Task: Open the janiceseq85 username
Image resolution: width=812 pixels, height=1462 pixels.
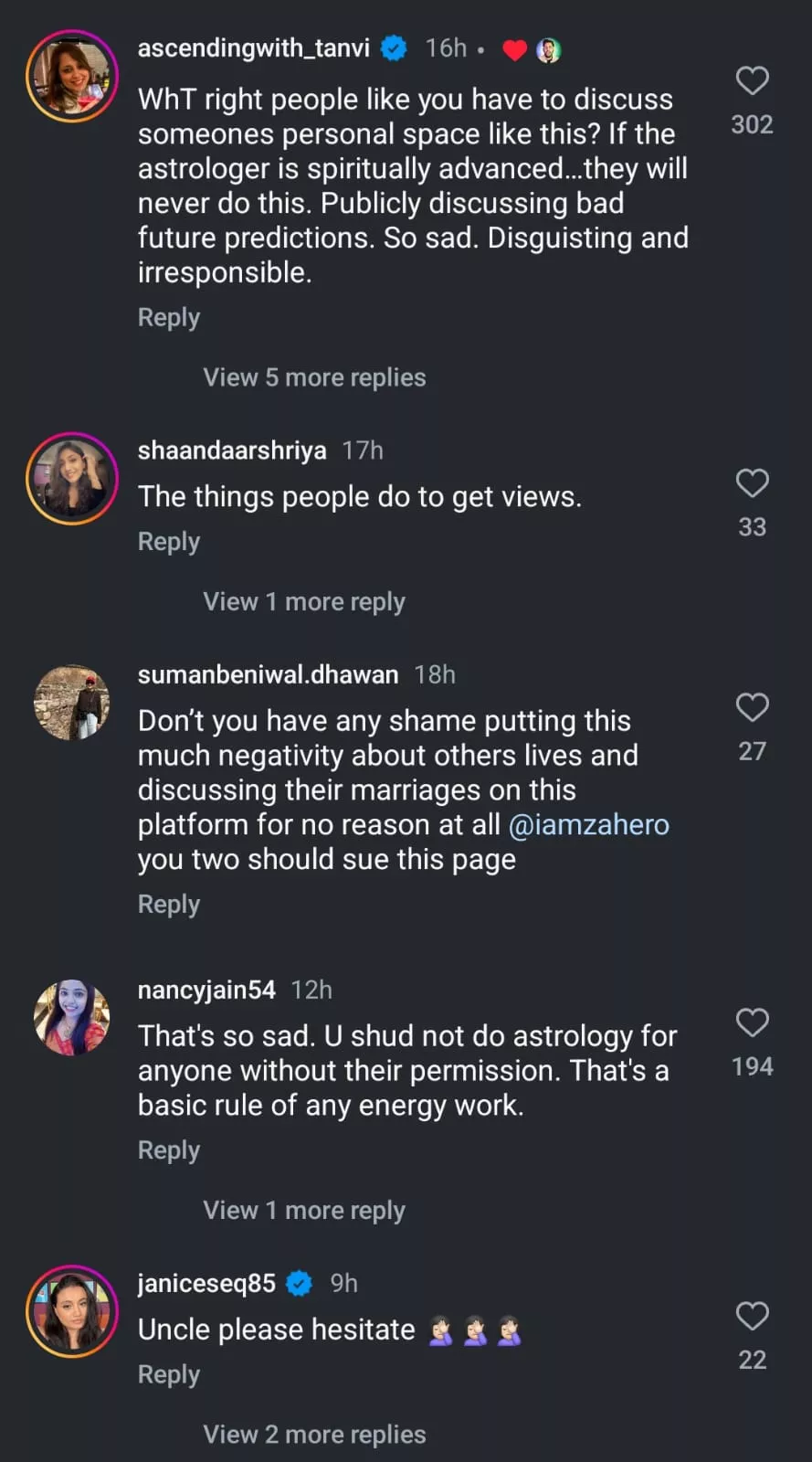Action: click(206, 1284)
